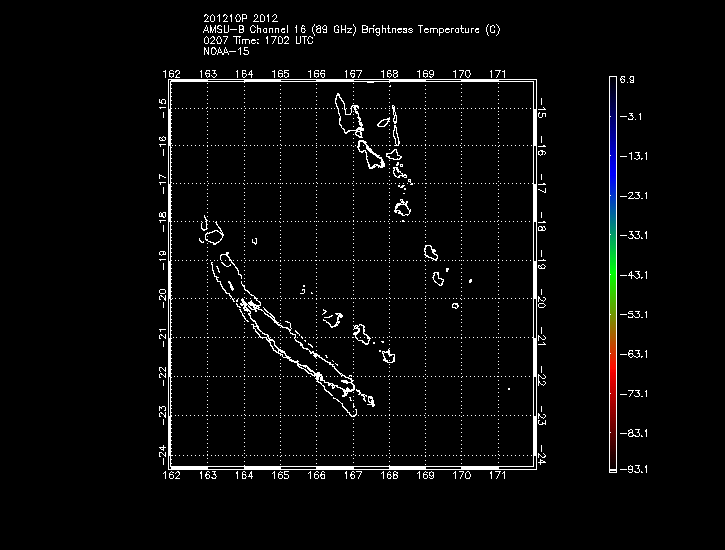This screenshot has height=550, width=725.
Task: Click longitude 171 on the bottom axis
Action: click(x=498, y=475)
